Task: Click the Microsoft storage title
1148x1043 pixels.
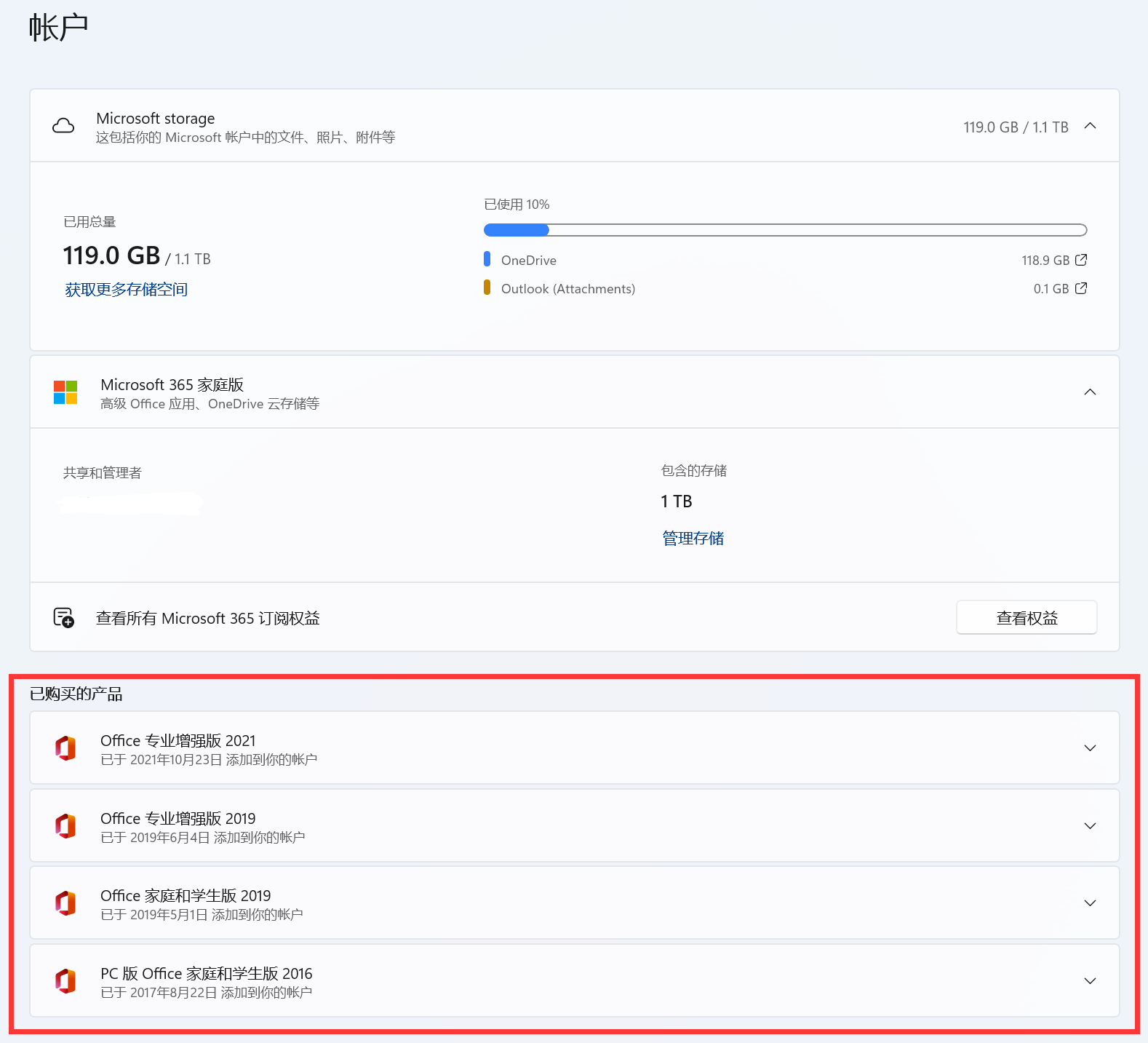Action: tap(156, 118)
